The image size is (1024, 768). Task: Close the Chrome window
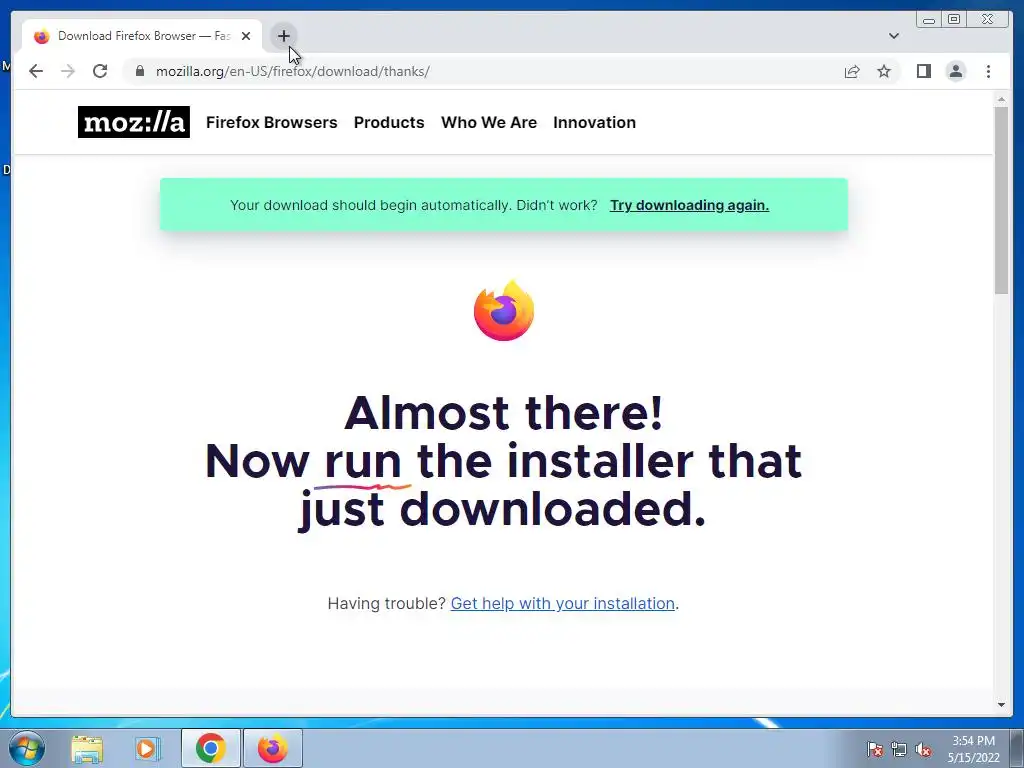pyautogui.click(x=988, y=20)
